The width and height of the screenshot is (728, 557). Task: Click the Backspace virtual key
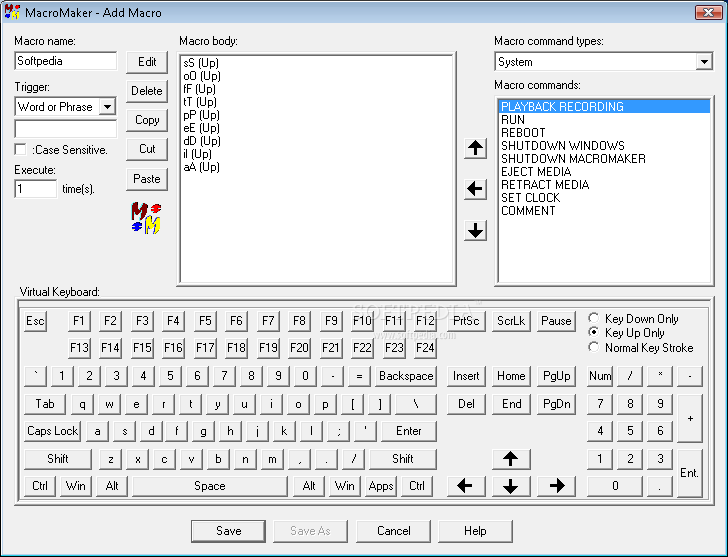tap(406, 376)
